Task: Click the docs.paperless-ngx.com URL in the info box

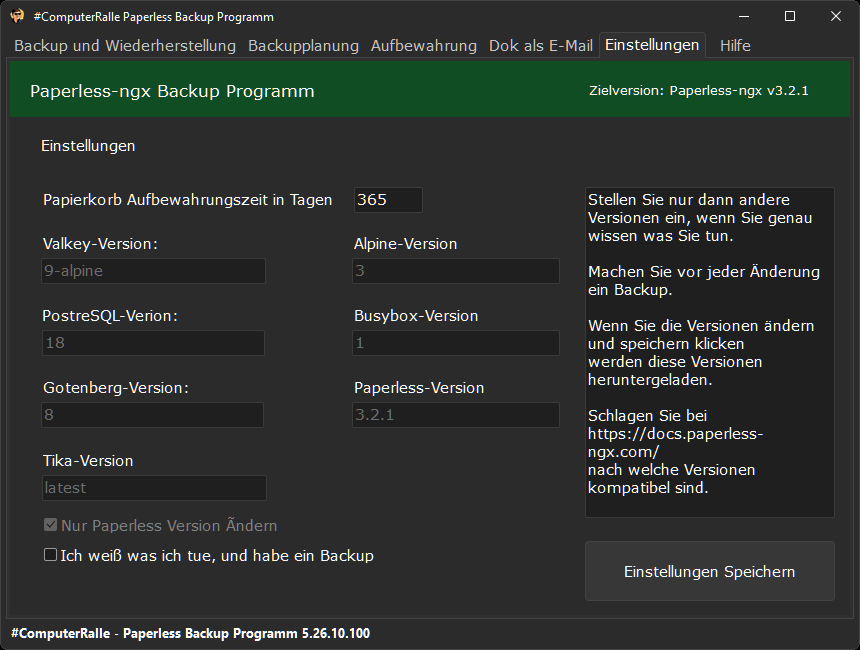Action: [x=676, y=443]
